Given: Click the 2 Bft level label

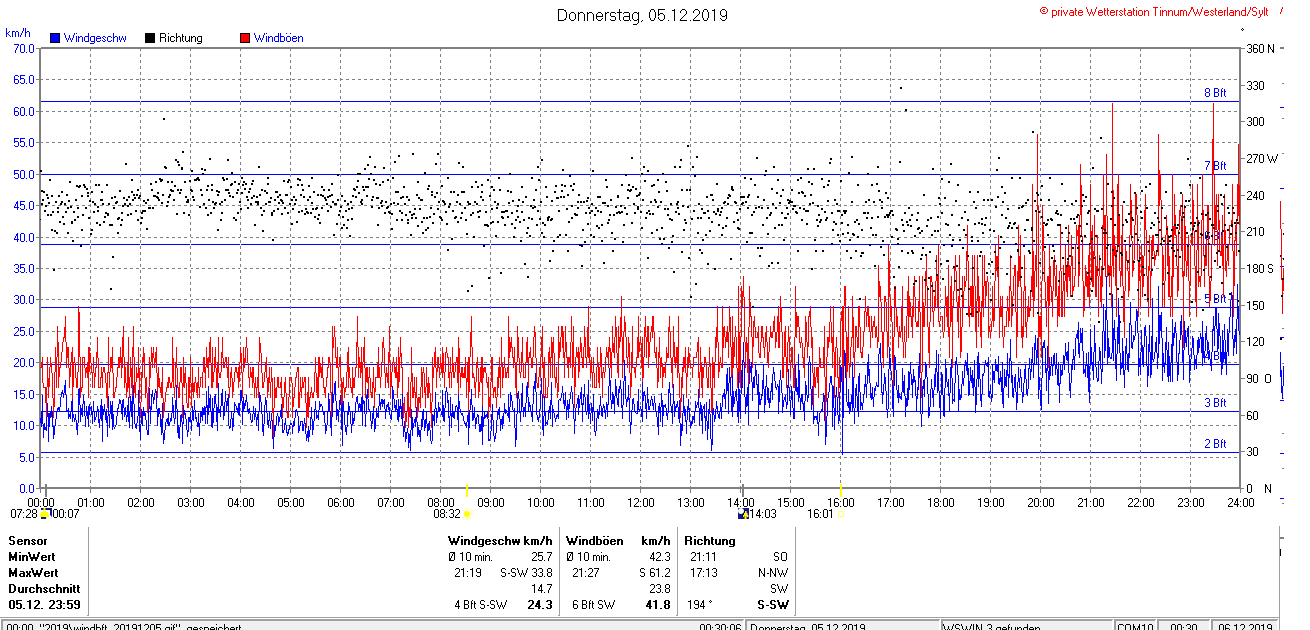Looking at the screenshot, I should coord(1214,444).
